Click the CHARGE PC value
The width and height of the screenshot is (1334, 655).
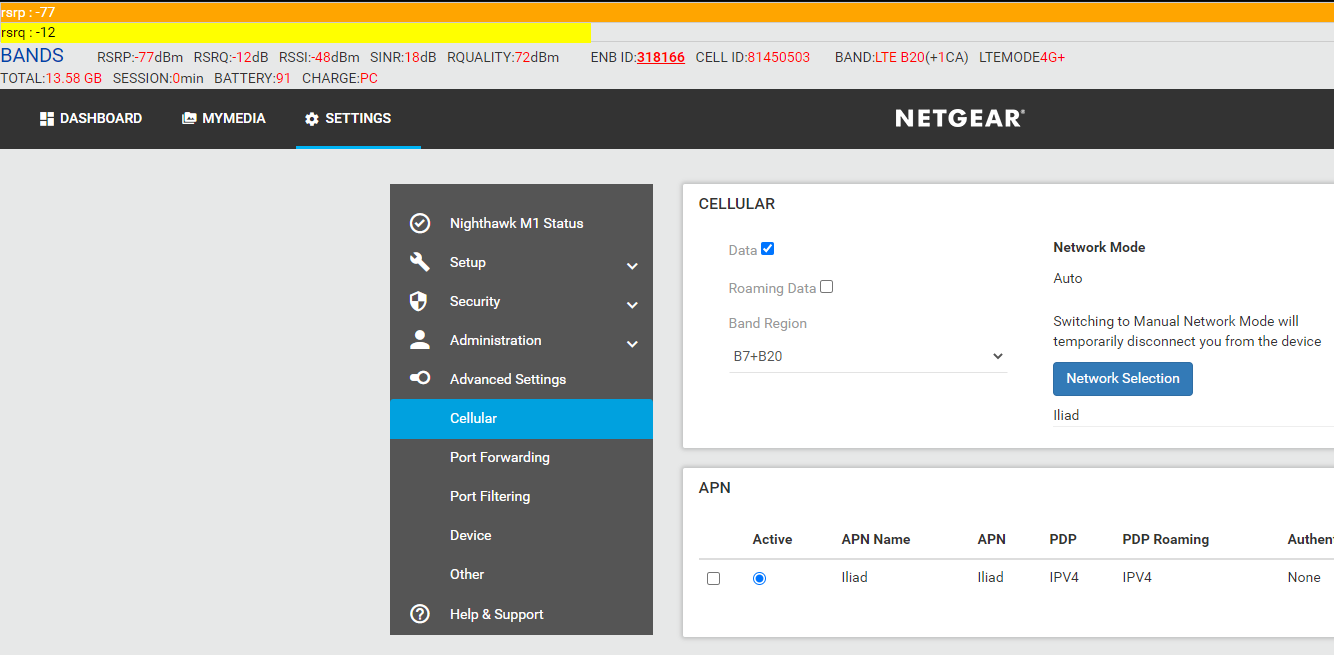tap(369, 78)
